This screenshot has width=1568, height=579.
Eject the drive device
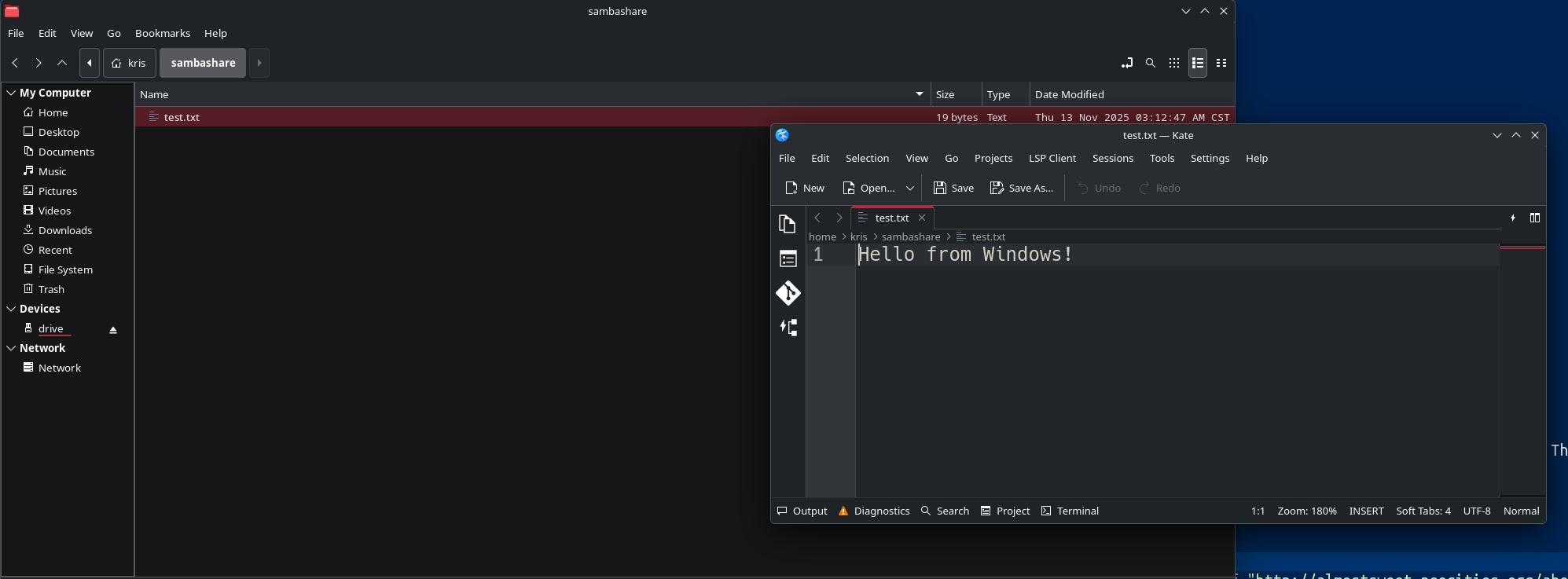(113, 330)
